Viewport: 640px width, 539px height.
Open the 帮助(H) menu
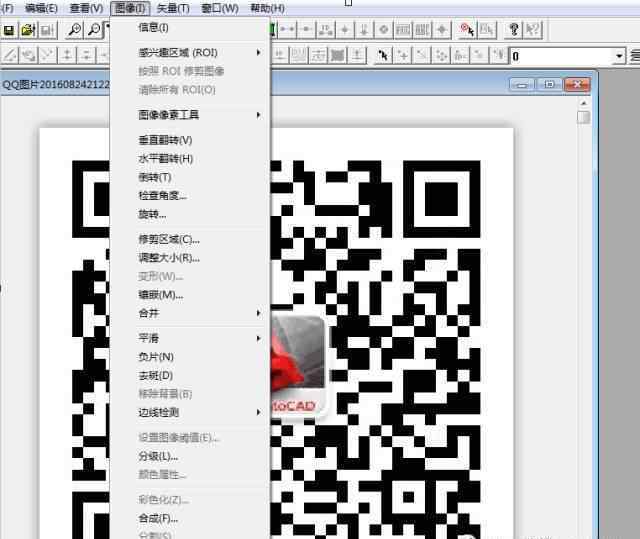coord(267,8)
